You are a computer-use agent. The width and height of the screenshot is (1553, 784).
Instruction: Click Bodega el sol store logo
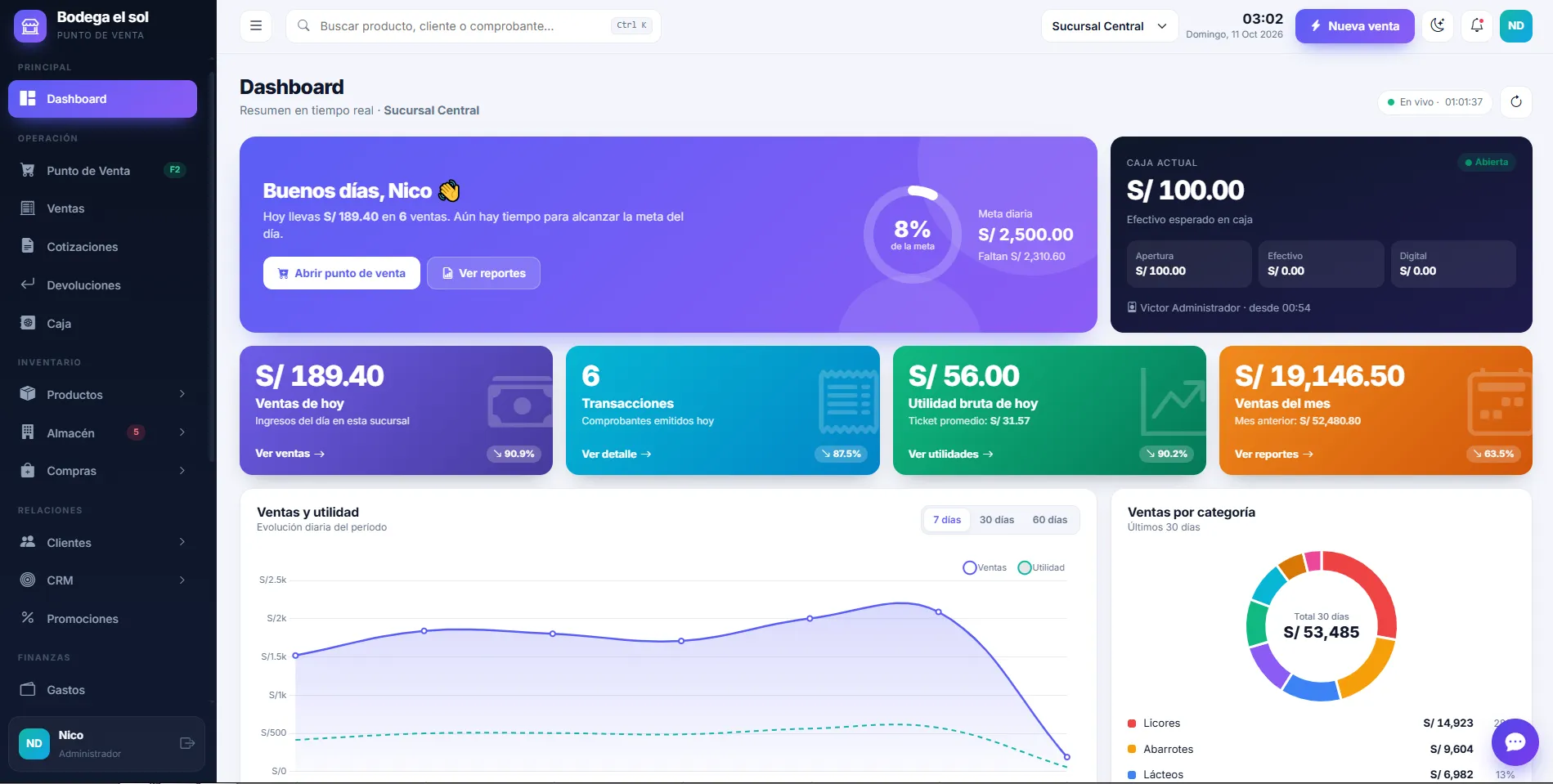click(30, 25)
